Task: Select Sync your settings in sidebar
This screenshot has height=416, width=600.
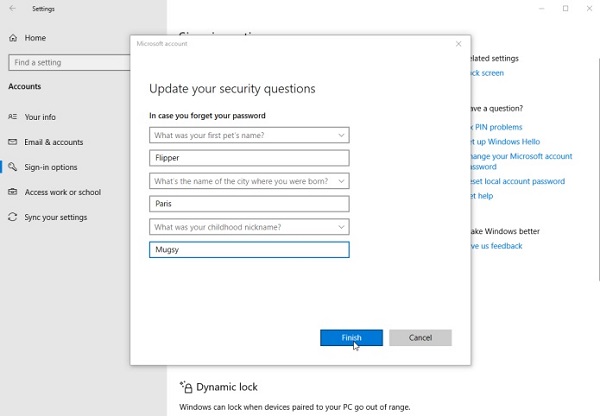Action: (56, 217)
